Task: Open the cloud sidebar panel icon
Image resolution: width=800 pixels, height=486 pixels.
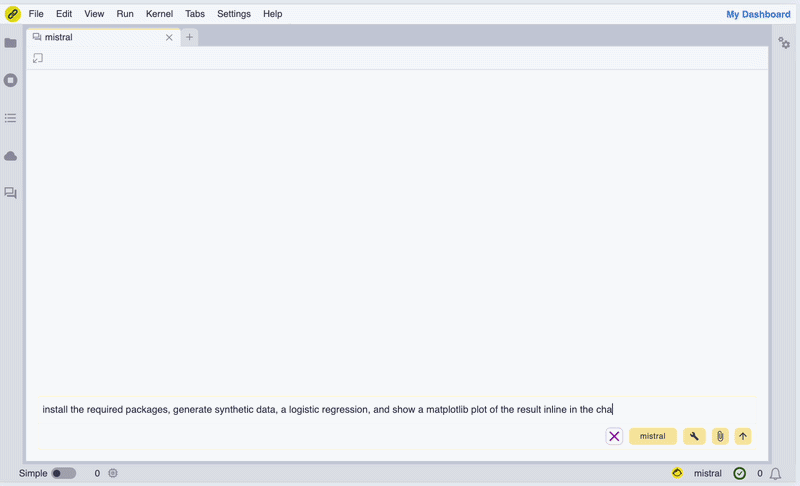Action: (x=10, y=156)
